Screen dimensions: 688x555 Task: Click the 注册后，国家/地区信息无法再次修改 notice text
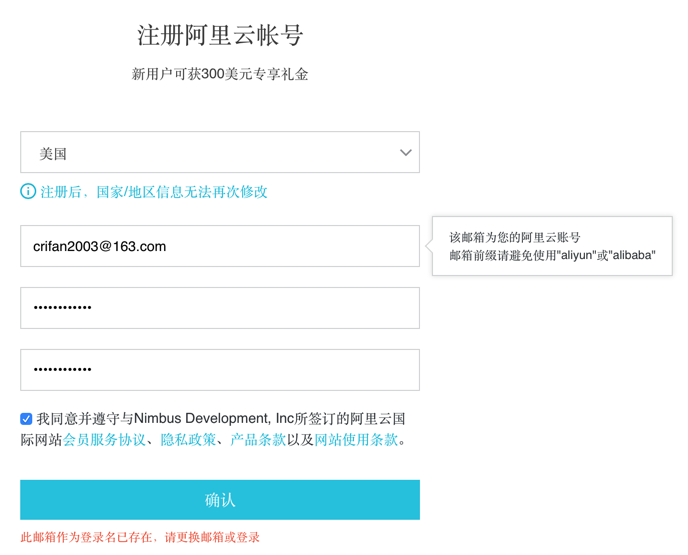[x=154, y=192]
